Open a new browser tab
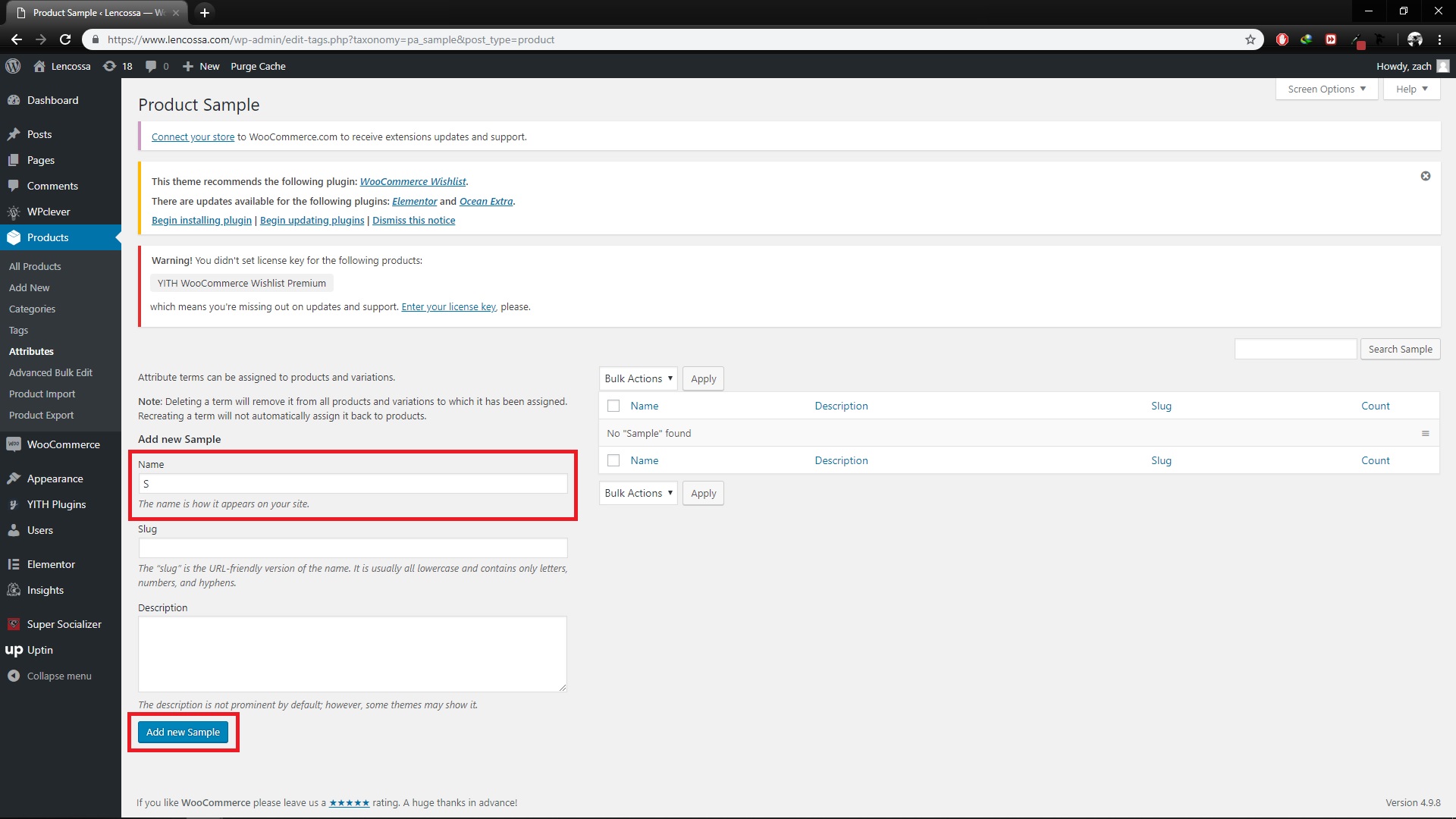The height and width of the screenshot is (819, 1456). point(205,12)
